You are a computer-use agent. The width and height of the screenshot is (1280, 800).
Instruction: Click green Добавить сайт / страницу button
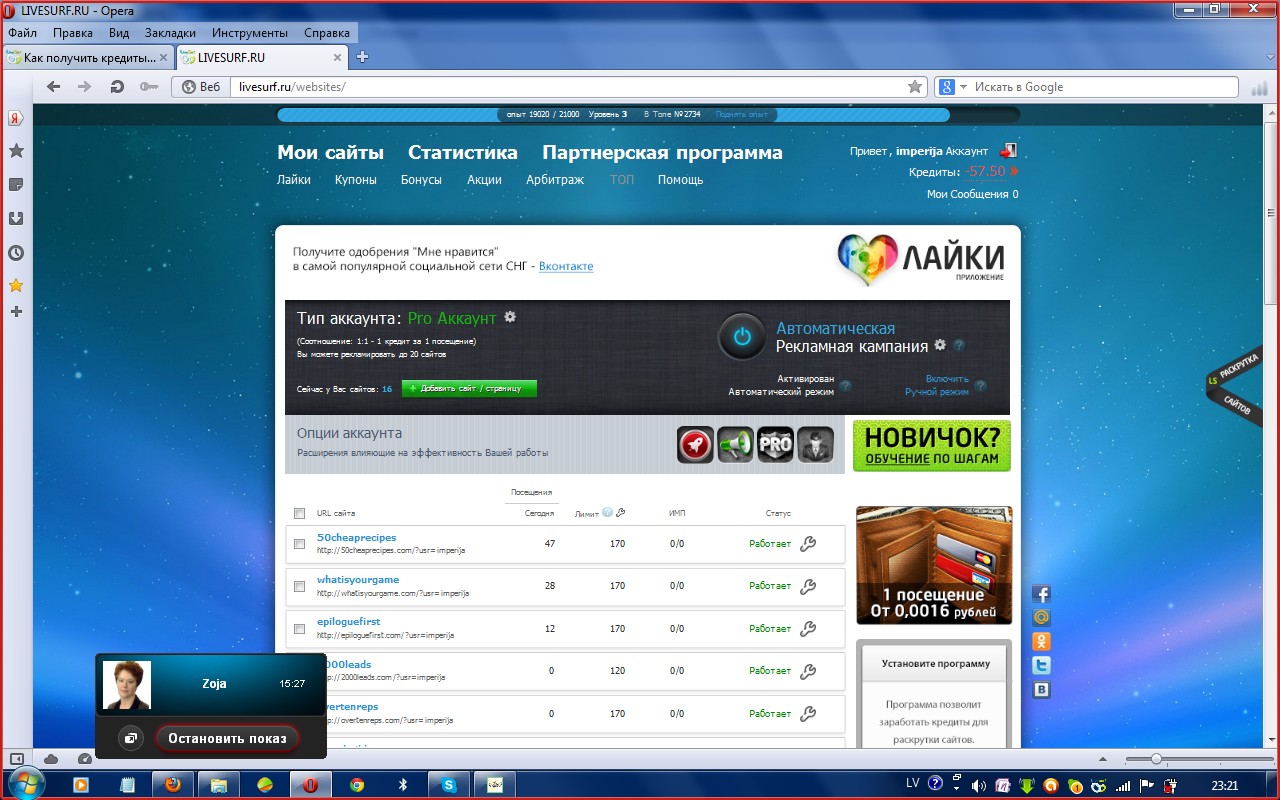tap(469, 388)
